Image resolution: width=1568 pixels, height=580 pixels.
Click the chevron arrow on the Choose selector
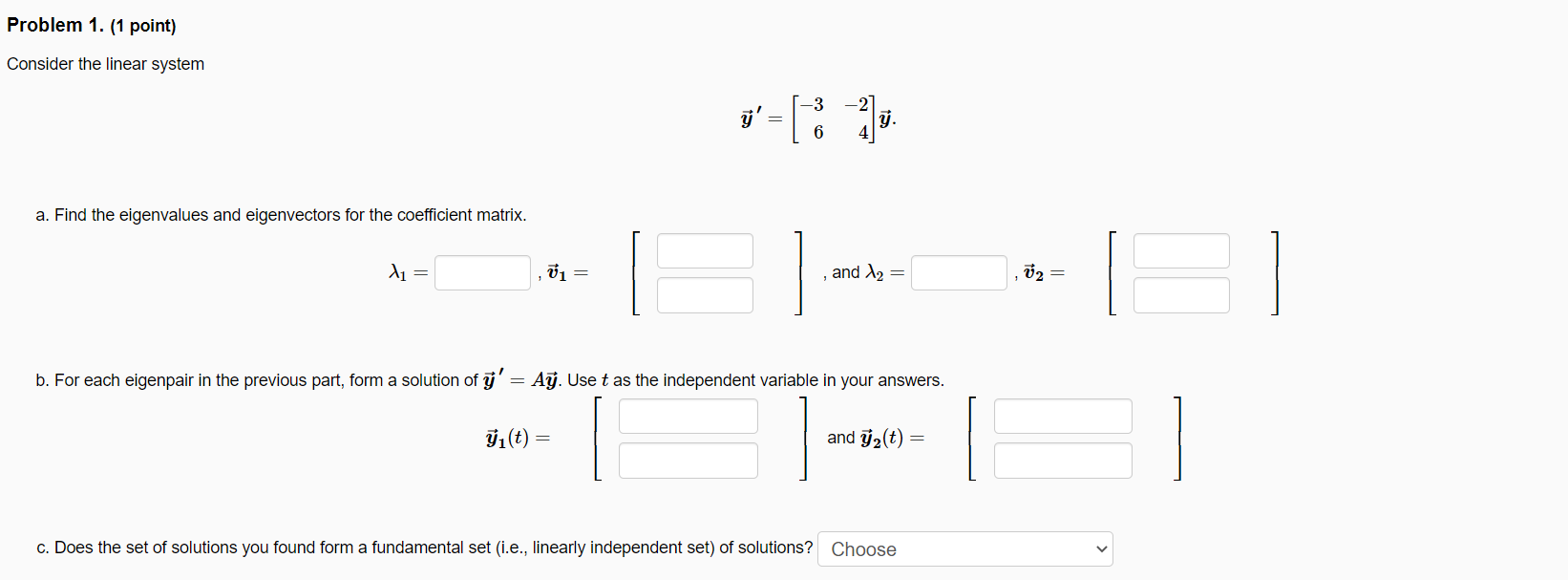point(1100,548)
